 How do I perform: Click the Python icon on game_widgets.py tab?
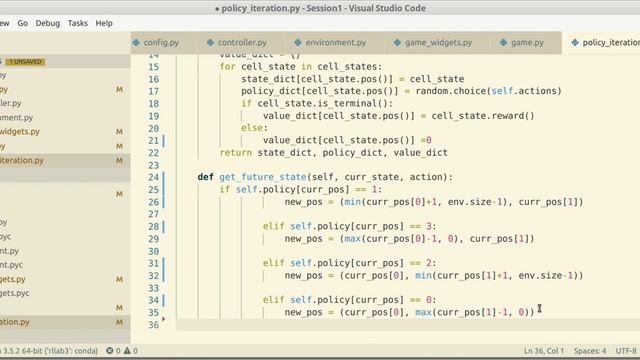[397, 42]
